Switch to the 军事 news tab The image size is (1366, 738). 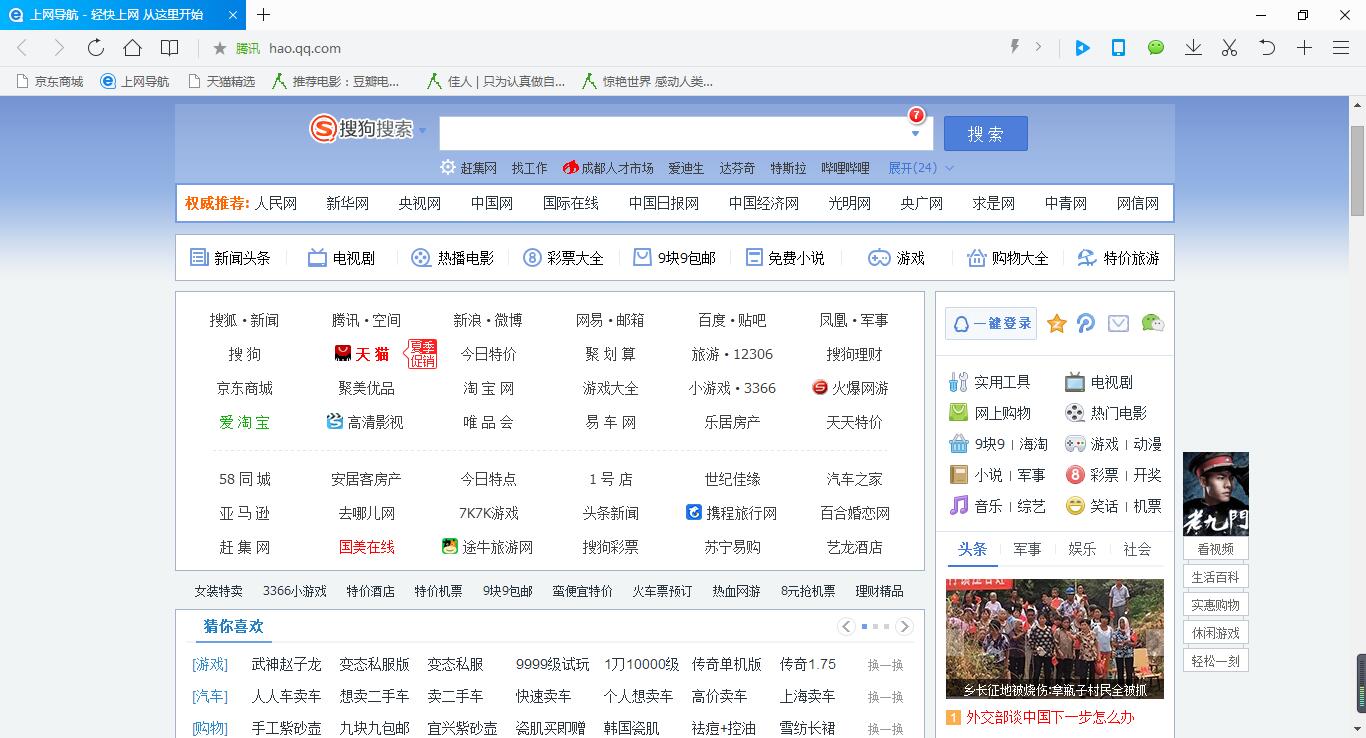1027,549
